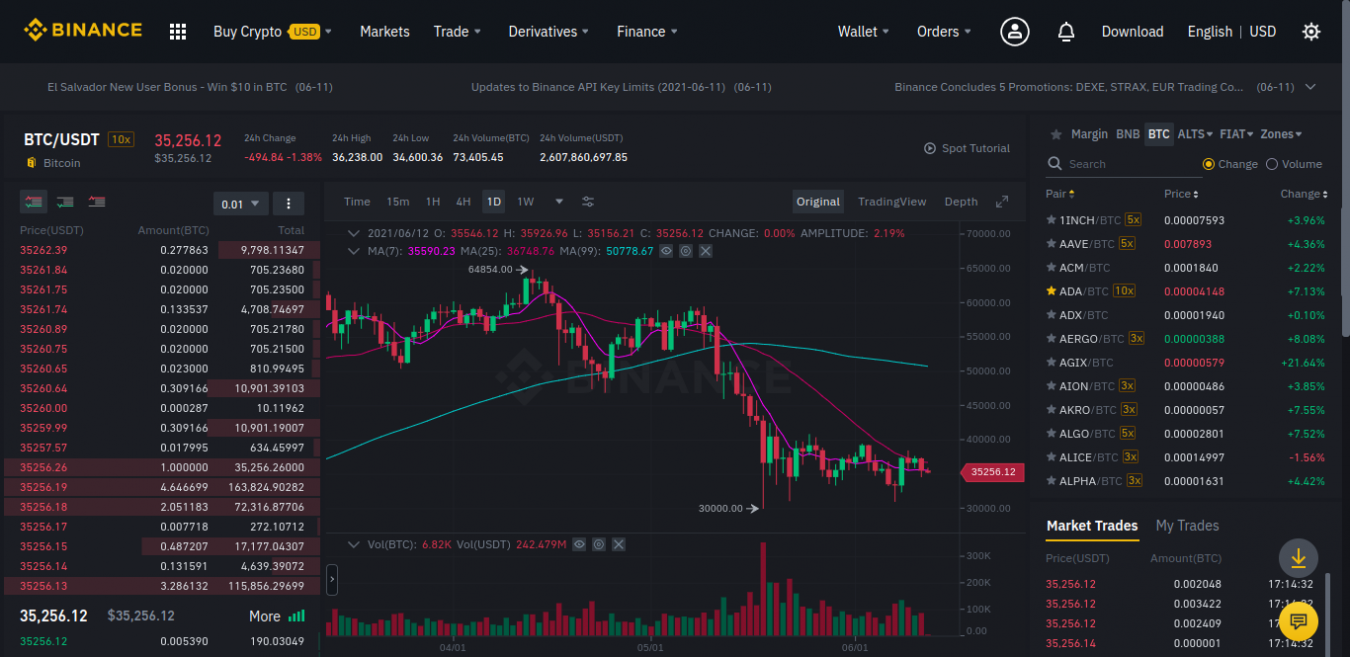Open MA indicator settings icon
Screen dimensions: 1350x657
(686, 251)
